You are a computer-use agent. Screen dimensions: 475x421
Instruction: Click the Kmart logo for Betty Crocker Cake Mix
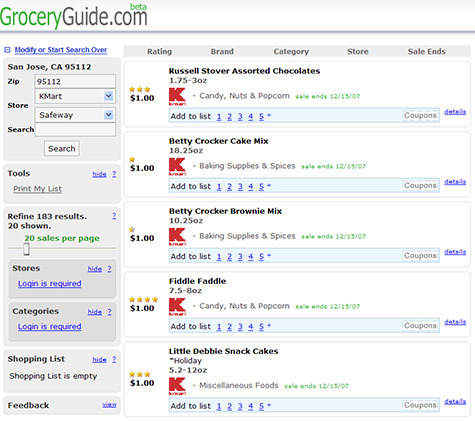[177, 166]
